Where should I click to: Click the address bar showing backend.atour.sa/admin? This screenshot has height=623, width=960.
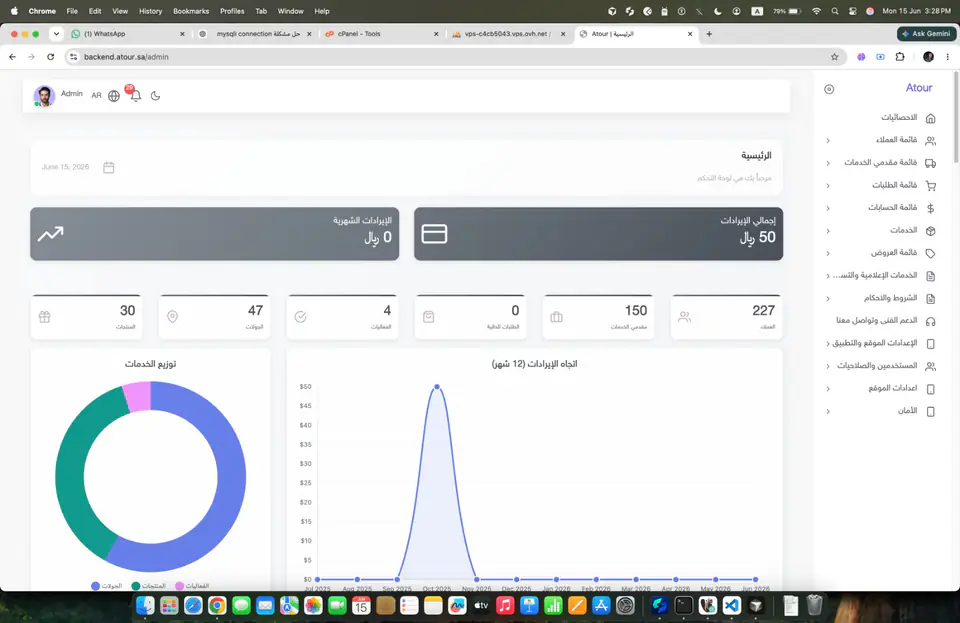click(x=453, y=57)
